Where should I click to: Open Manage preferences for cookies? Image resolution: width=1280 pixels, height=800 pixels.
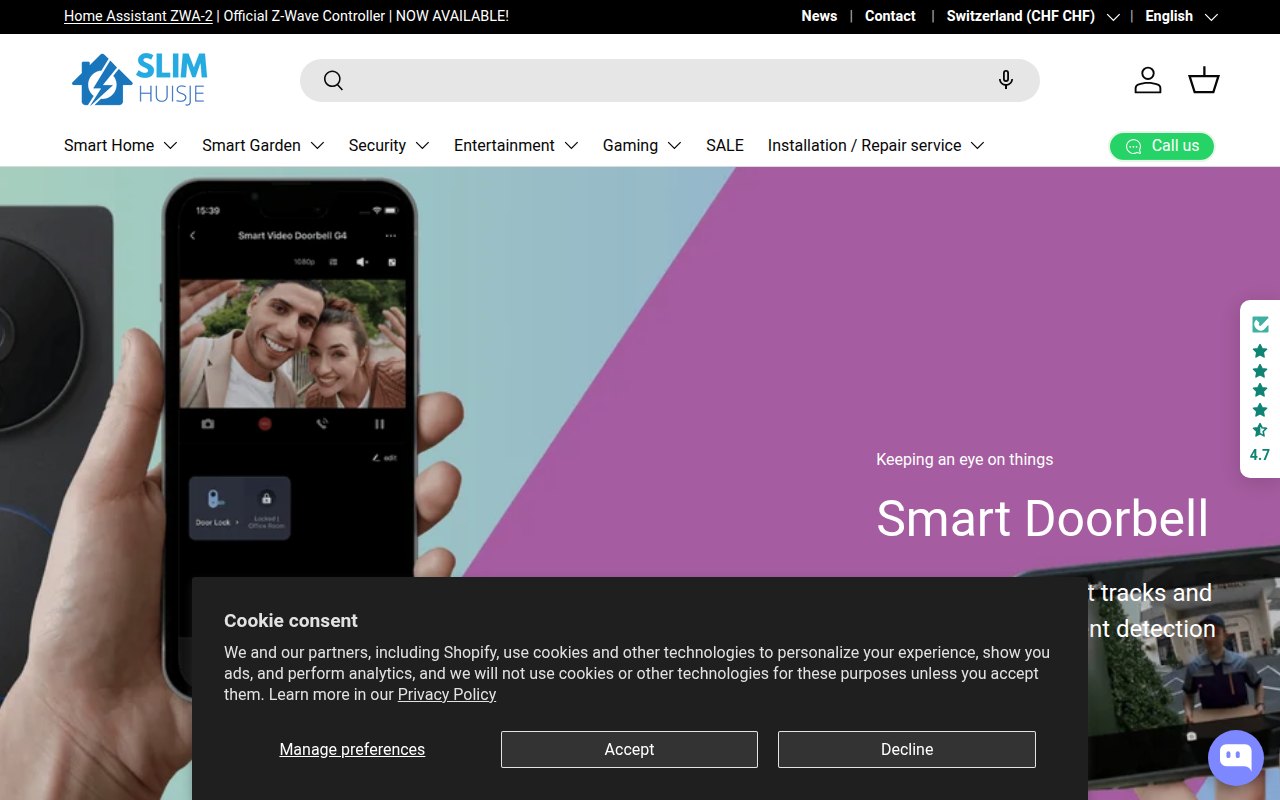pos(352,749)
